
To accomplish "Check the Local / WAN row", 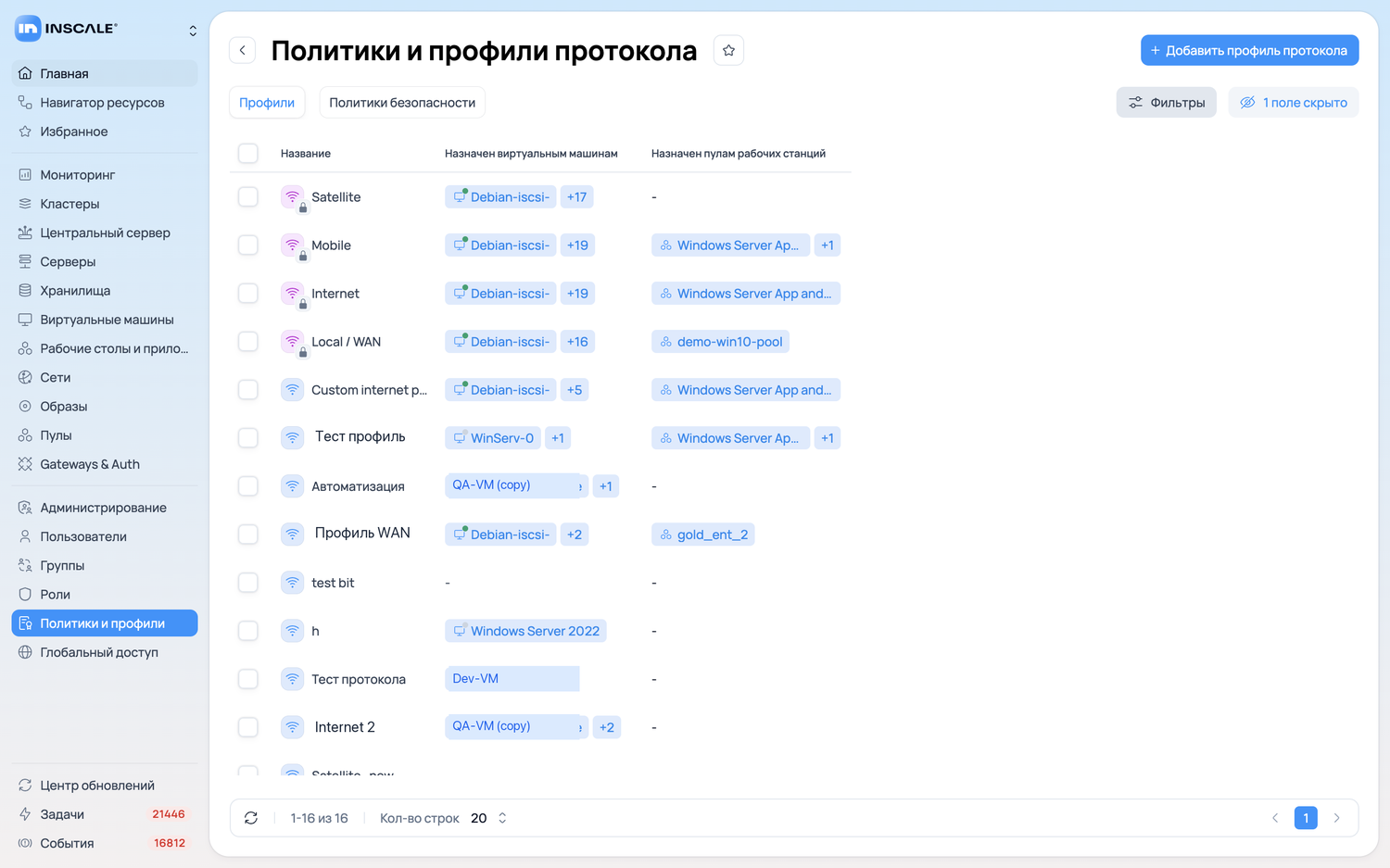I will pos(248,341).
